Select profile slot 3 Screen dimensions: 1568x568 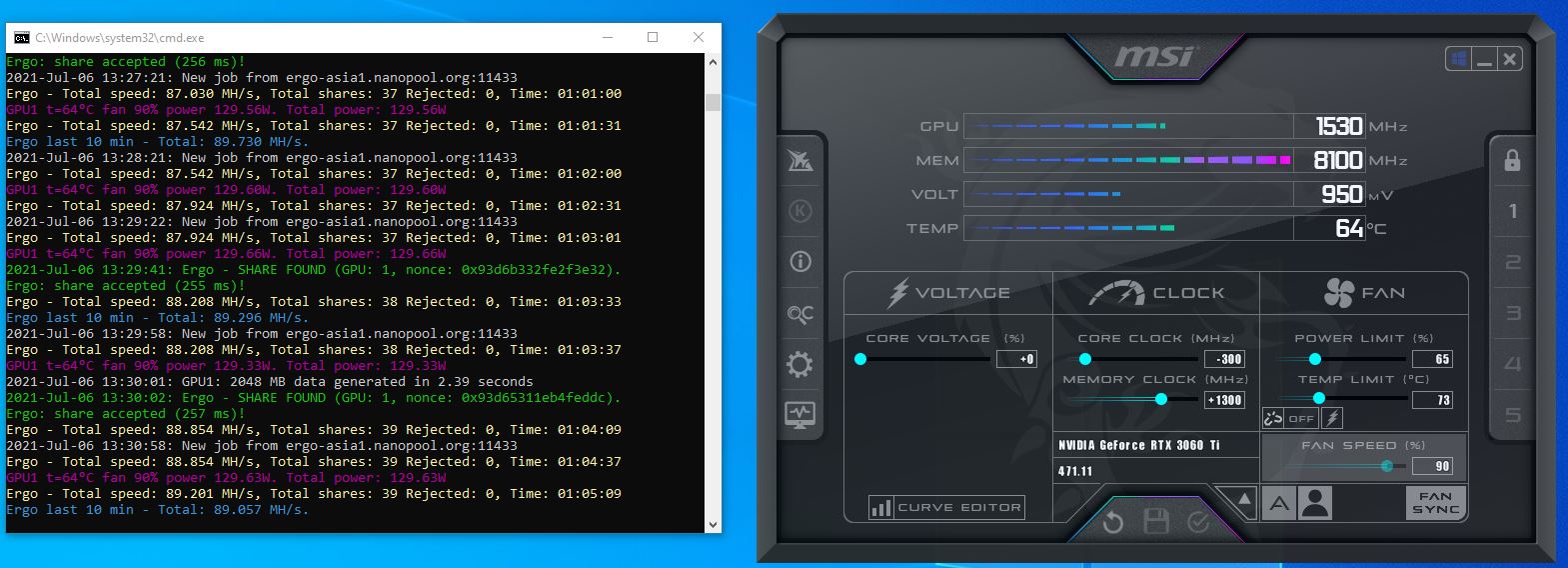(x=1512, y=313)
